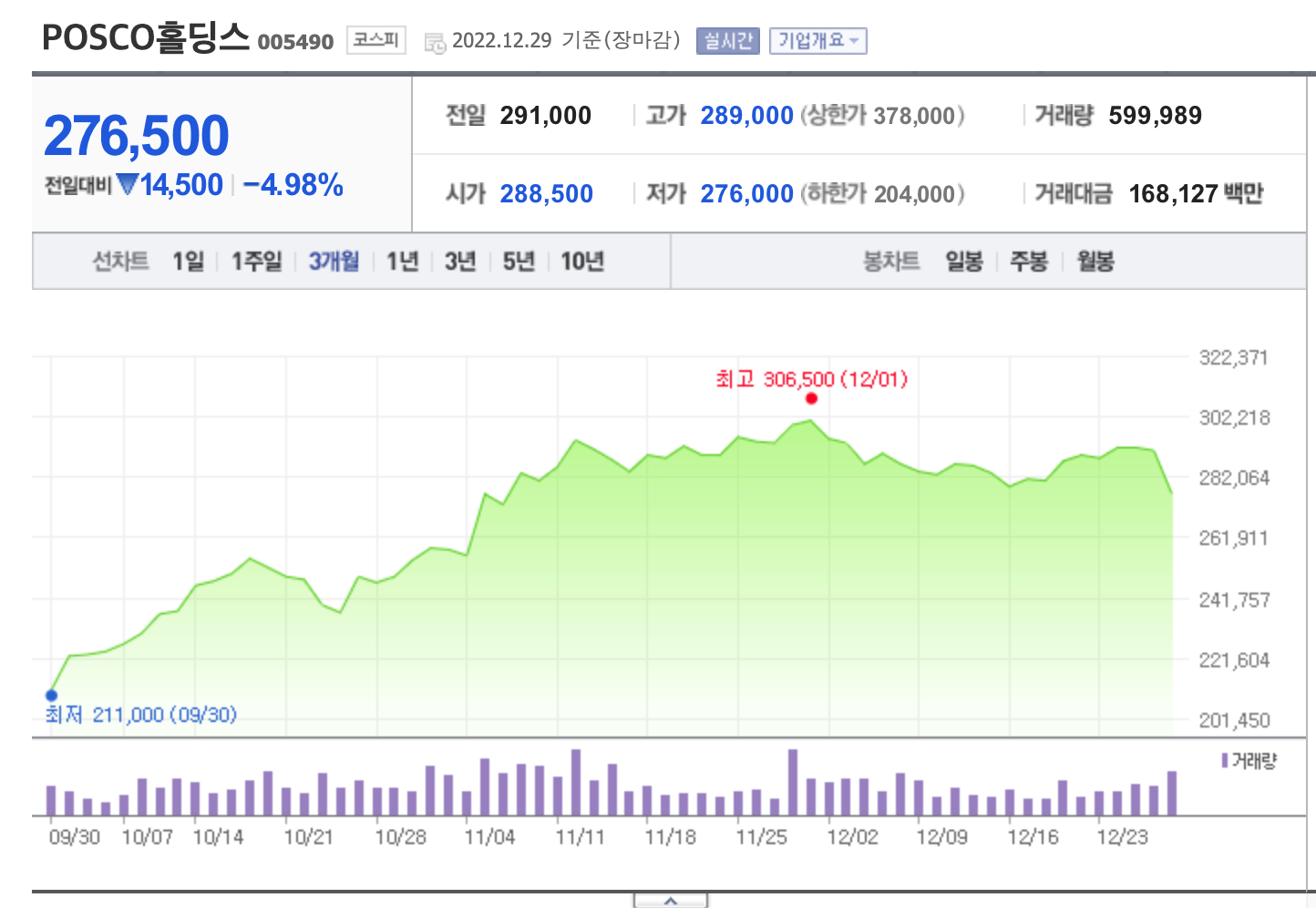Click the 상한가 378,000 text
The height and width of the screenshot is (908, 1316).
(x=882, y=116)
